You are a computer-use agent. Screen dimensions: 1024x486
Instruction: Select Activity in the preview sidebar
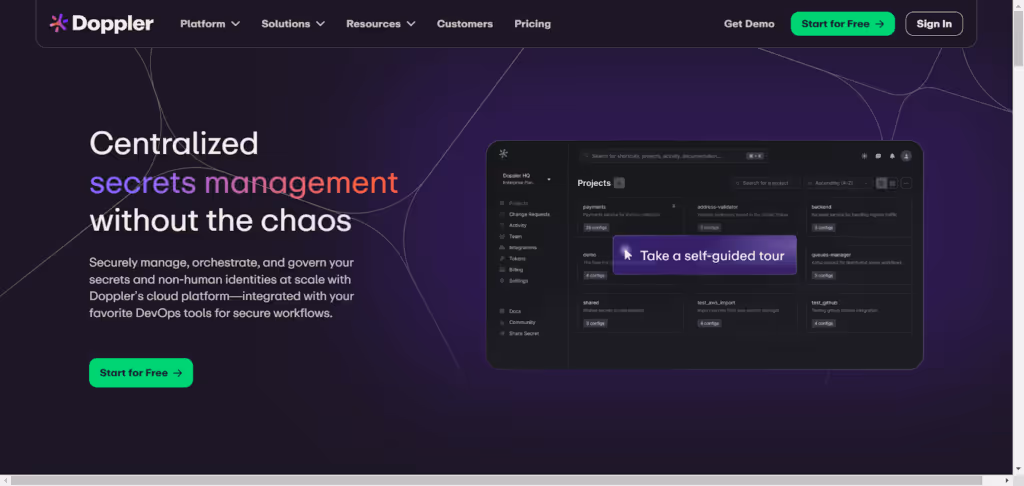513,225
